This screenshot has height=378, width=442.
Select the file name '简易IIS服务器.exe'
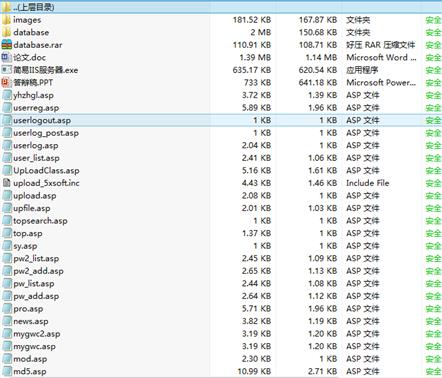46,70
